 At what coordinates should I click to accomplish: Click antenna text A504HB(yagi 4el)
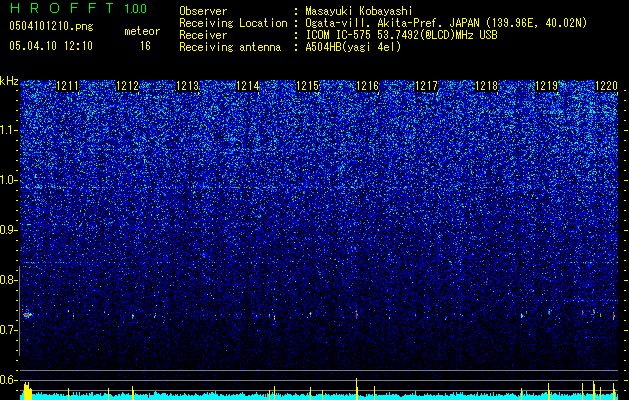tap(353, 47)
